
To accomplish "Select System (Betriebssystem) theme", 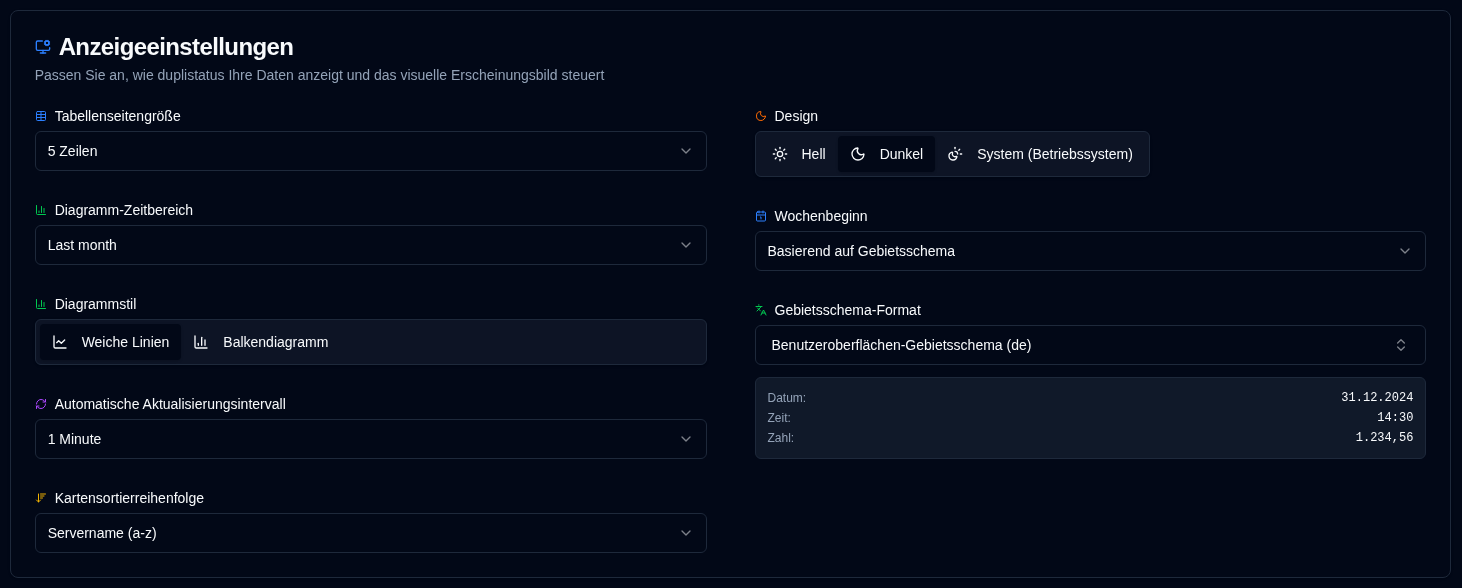I will click(1040, 154).
